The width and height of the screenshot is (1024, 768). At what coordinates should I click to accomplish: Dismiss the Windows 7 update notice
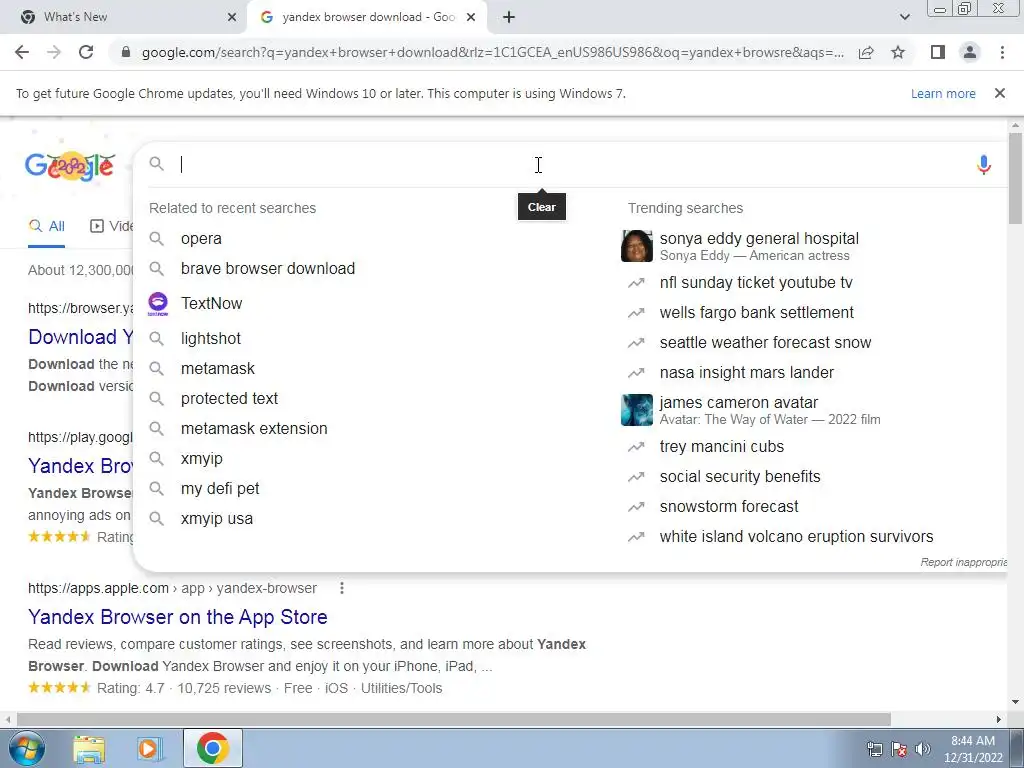[1000, 93]
